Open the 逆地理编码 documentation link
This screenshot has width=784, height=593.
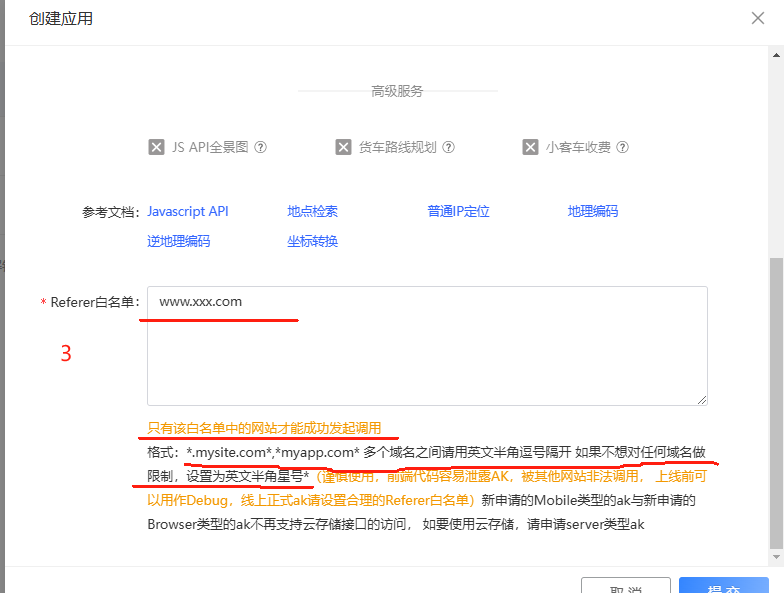click(178, 241)
